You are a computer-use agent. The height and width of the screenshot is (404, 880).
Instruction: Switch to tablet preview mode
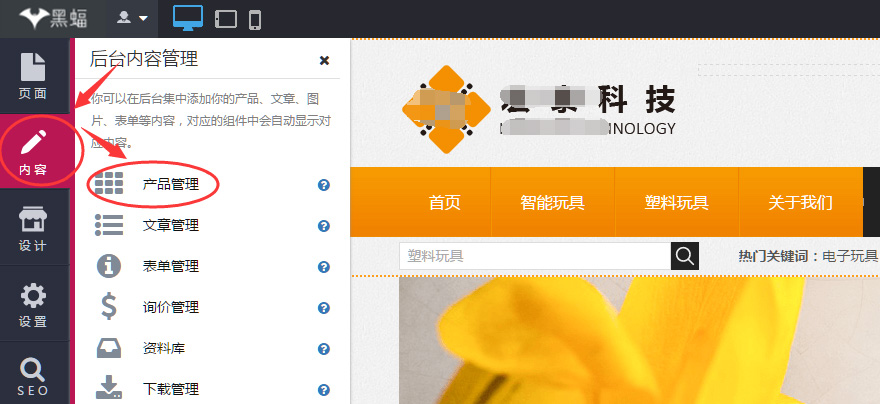[x=226, y=18]
